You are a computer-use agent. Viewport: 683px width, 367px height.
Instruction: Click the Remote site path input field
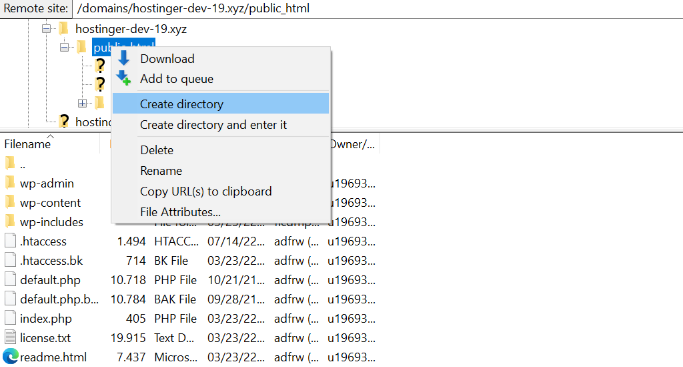[377, 8]
